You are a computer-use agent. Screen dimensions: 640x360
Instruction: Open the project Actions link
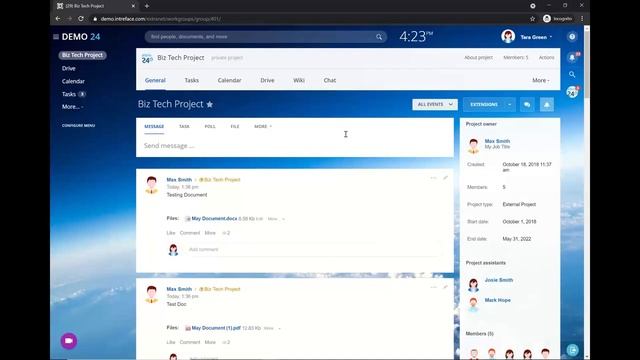click(547, 58)
